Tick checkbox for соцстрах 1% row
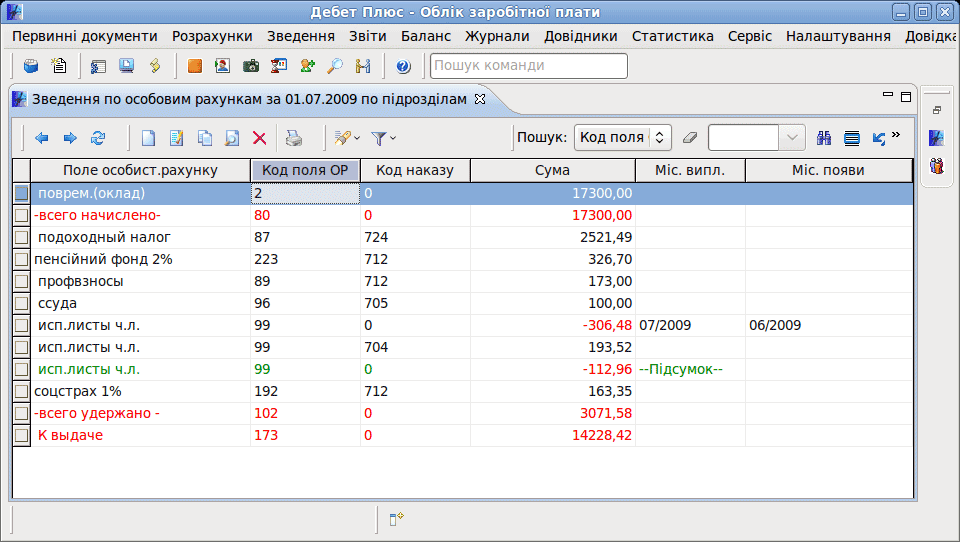The height and width of the screenshot is (542, 960). point(21,391)
